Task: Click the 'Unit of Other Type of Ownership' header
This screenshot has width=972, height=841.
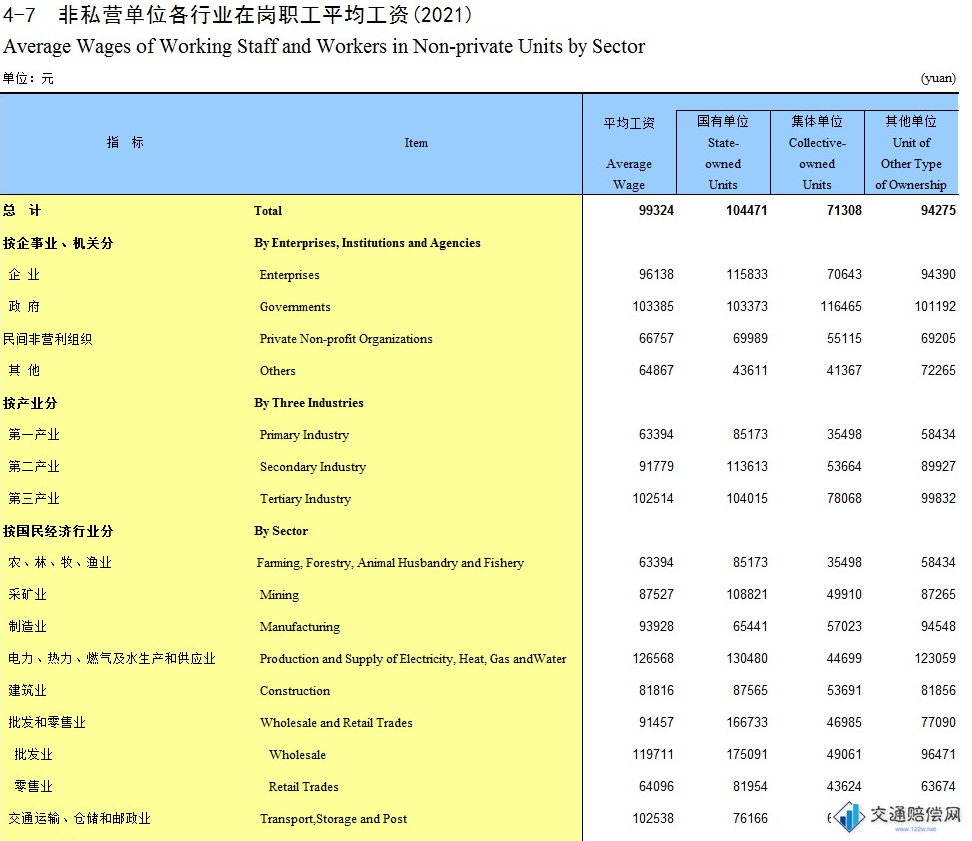Action: point(911,152)
